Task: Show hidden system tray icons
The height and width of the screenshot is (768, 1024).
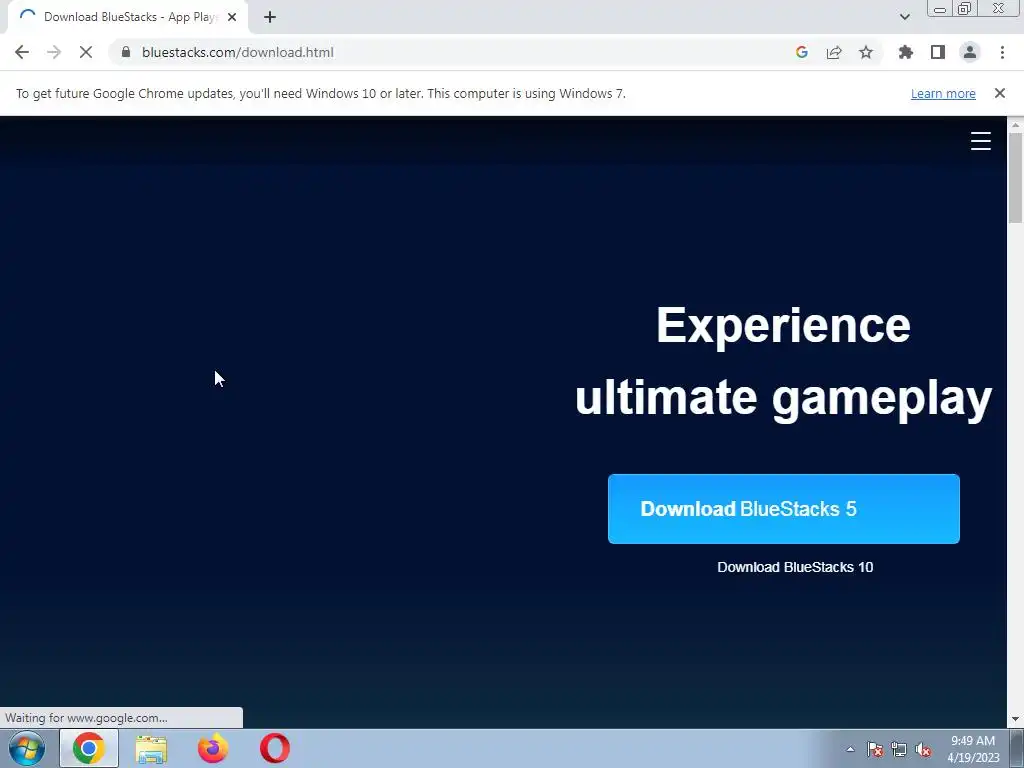Action: pos(850,749)
